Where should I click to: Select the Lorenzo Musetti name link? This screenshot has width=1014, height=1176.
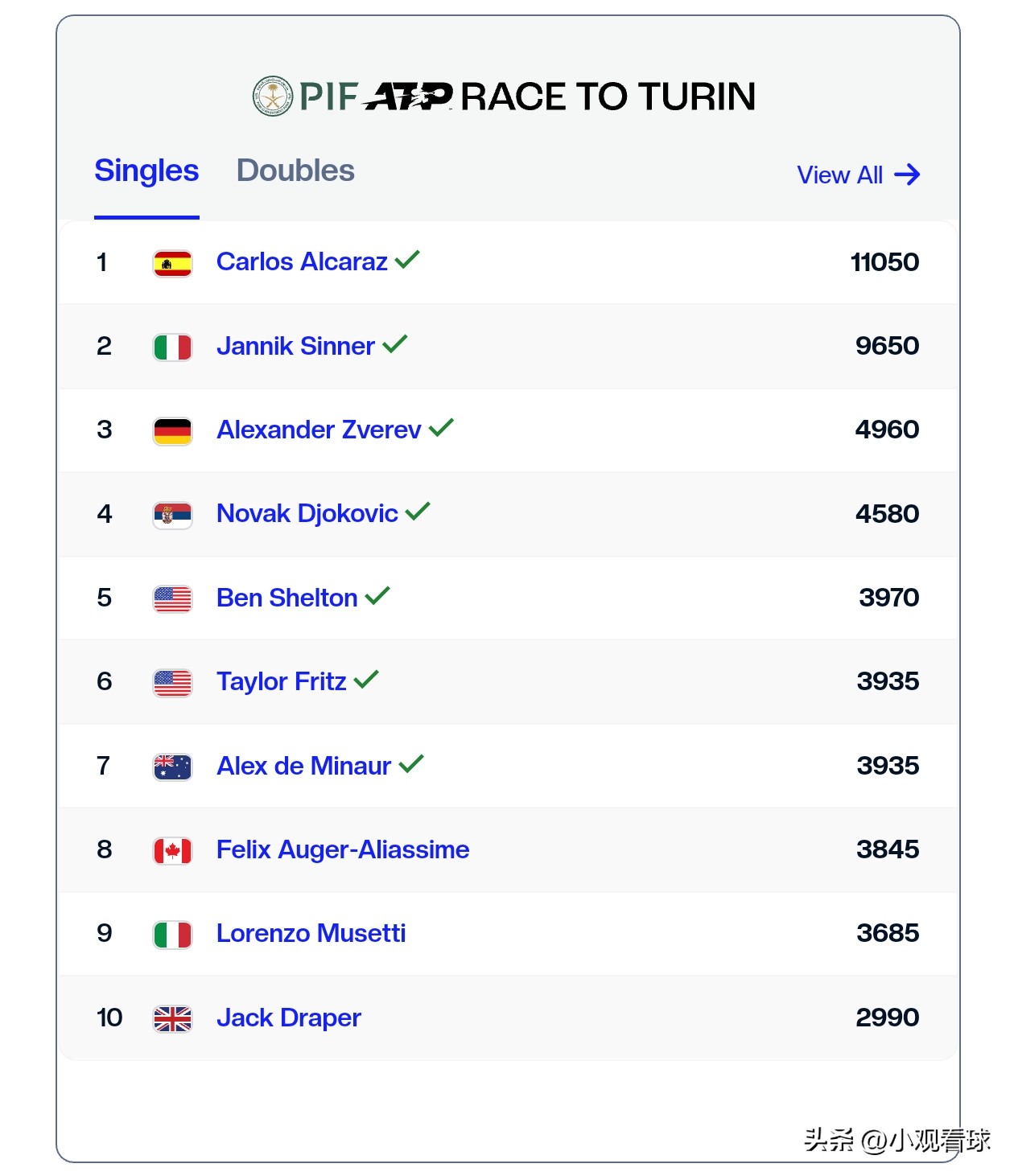311,933
